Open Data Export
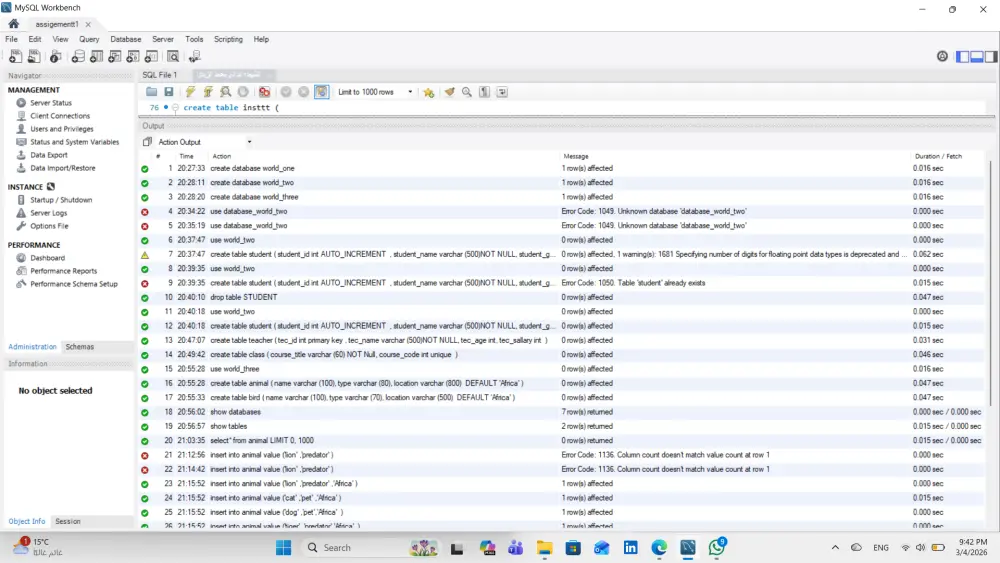Viewport: 1000px width, 563px height. click(48, 155)
